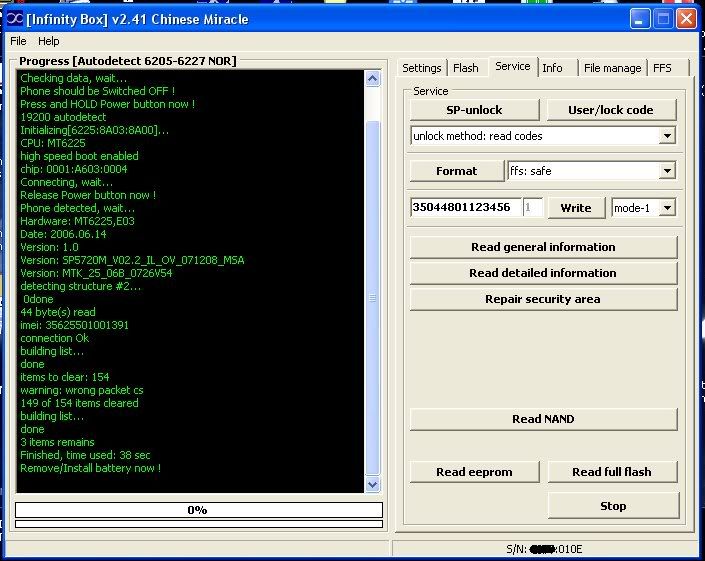705x561 pixels.
Task: Click the log line 'imei: 35625501001391'
Action: (x=75, y=325)
